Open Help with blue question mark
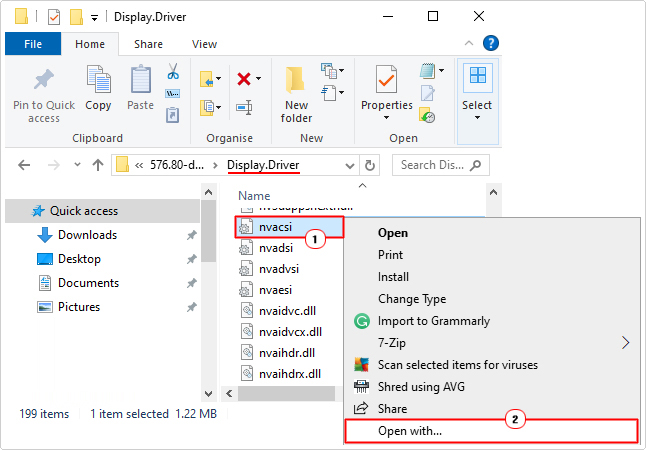 click(491, 43)
